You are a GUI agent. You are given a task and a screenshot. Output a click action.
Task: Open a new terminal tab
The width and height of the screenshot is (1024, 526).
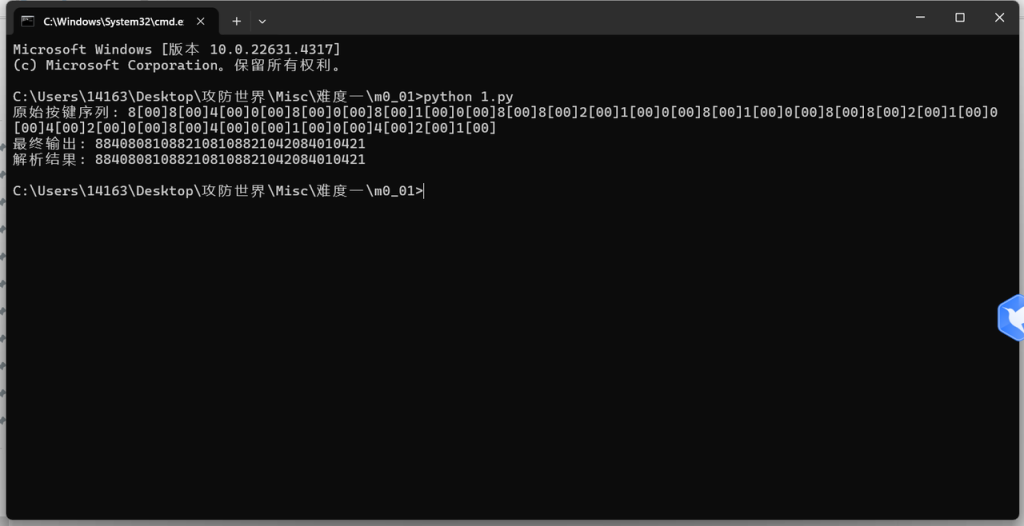tap(237, 20)
